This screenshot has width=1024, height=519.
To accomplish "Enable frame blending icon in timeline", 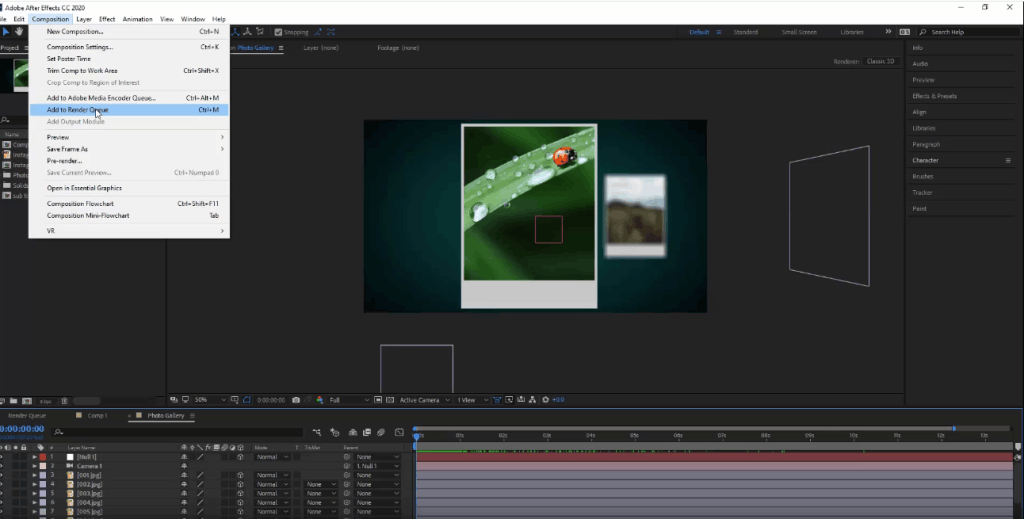I will click(x=367, y=432).
